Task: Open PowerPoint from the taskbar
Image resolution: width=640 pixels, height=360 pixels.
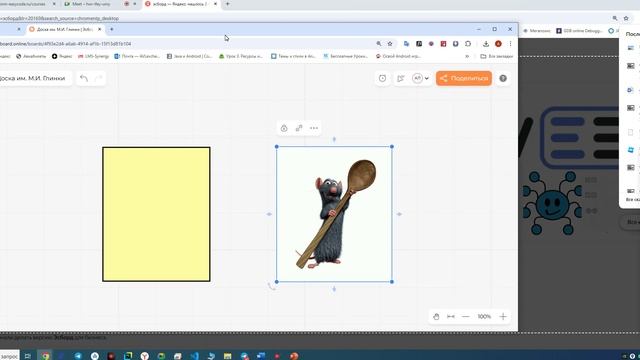Action: (293, 356)
